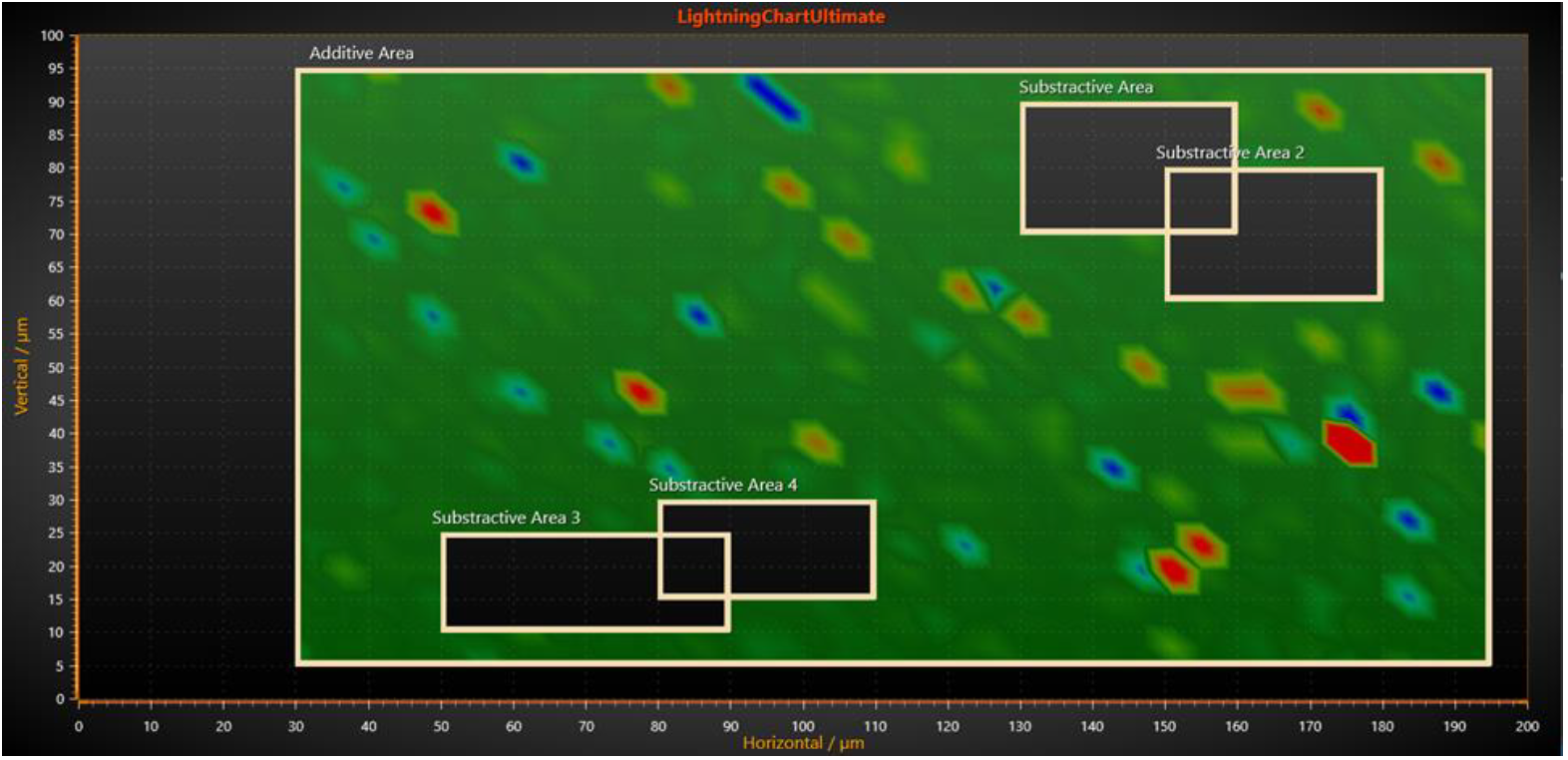The width and height of the screenshot is (1568, 760).
Task: Click the 100 tick on the horizontal axis
Action: tap(803, 726)
